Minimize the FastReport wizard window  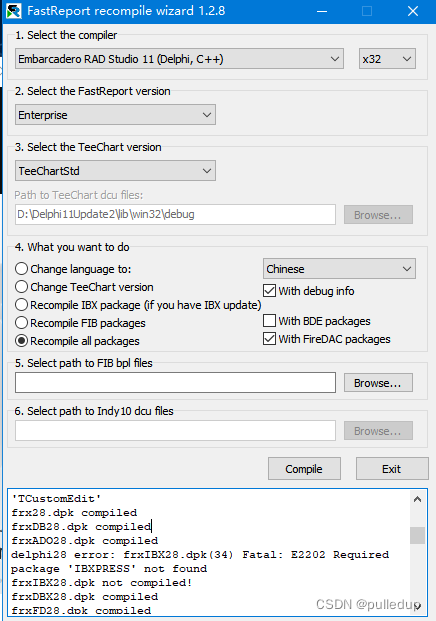[x=322, y=11]
